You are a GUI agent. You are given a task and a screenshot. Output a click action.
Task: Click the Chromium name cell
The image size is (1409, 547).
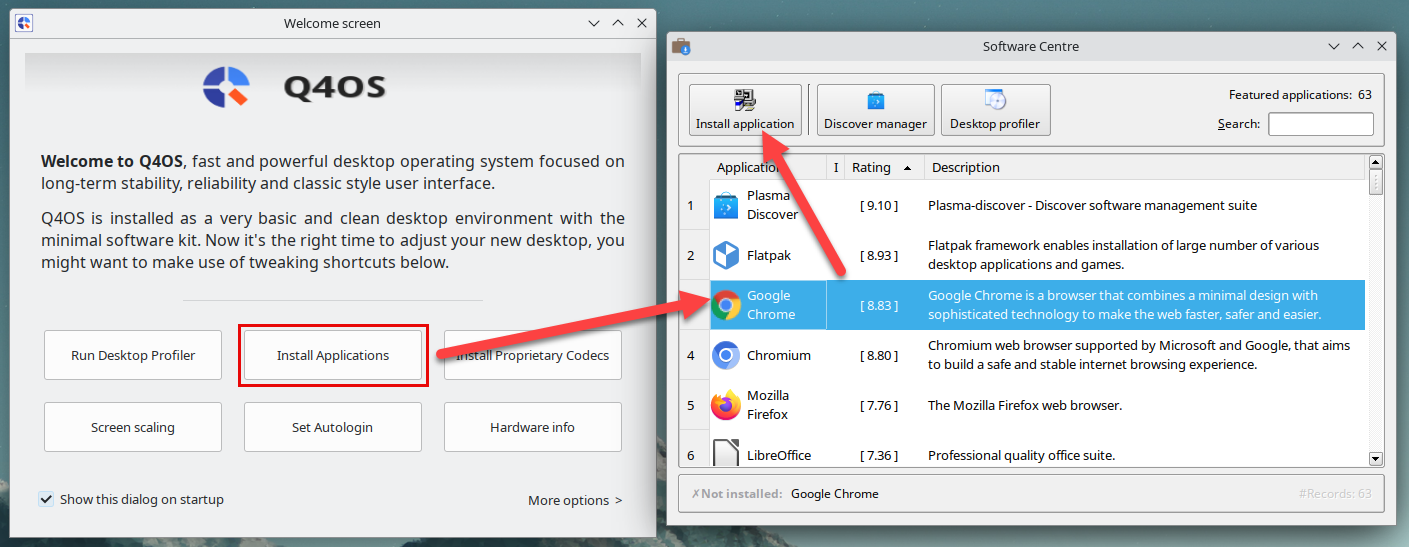tap(768, 356)
